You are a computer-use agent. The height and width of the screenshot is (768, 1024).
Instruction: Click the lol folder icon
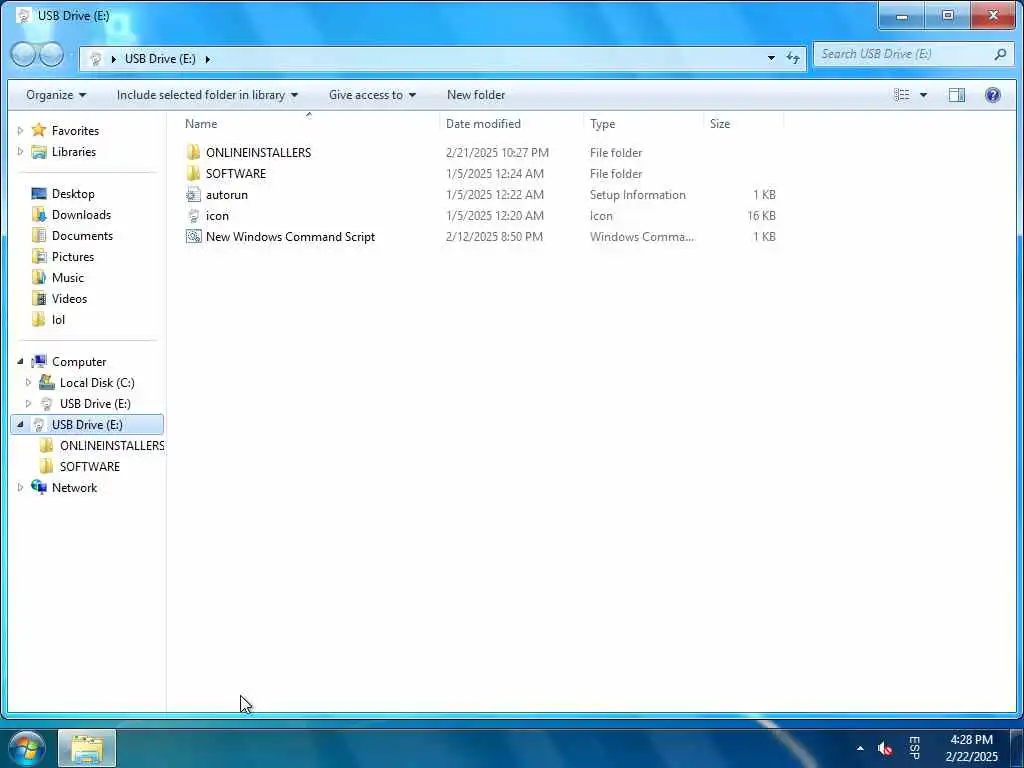click(39, 319)
